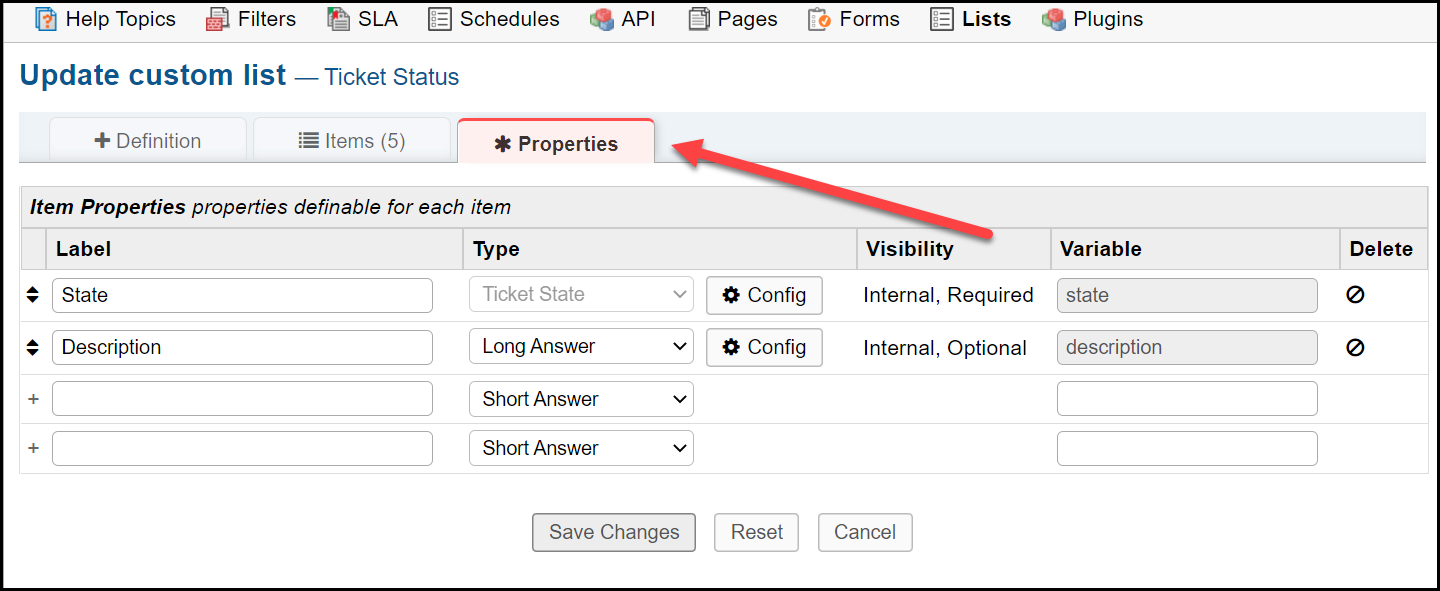1440x591 pixels.
Task: Click the delete-disabled icon for Description row
Action: (x=1355, y=347)
